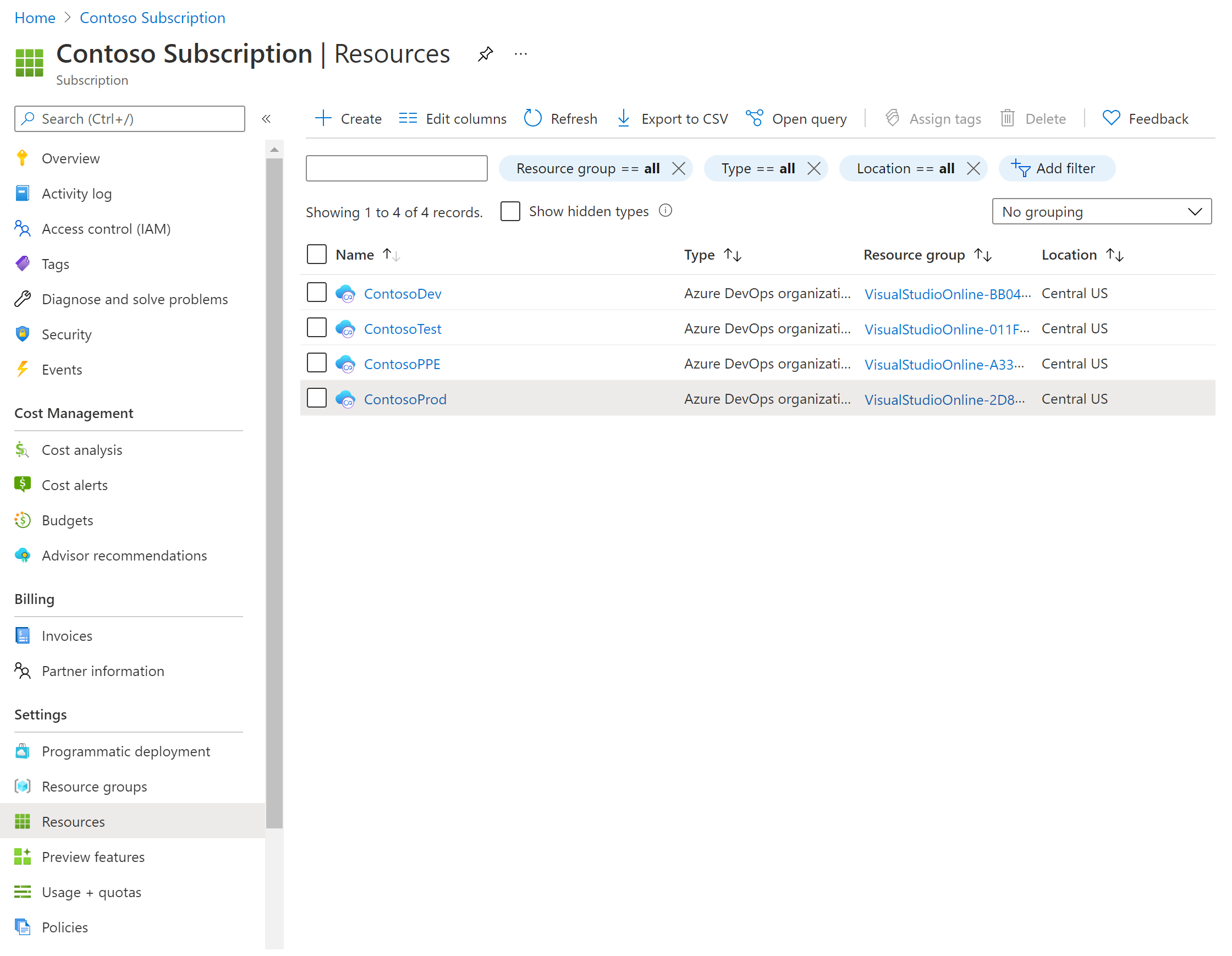The height and width of the screenshot is (956, 1232).
Task: Click the Resource groups icon in Settings
Action: [x=22, y=786]
